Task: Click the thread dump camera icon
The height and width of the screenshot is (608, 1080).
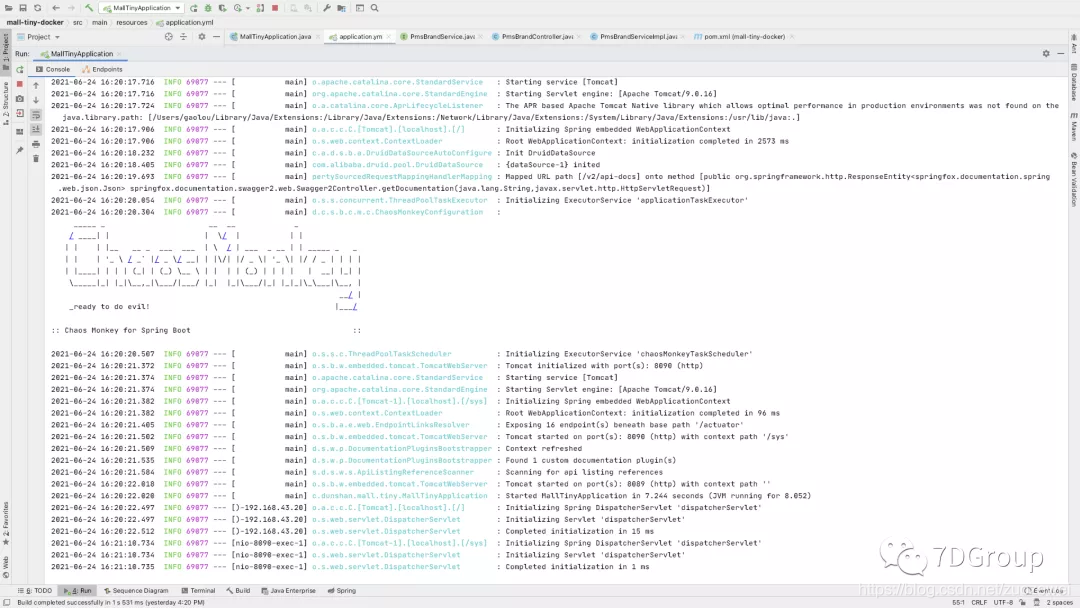Action: [x=19, y=99]
